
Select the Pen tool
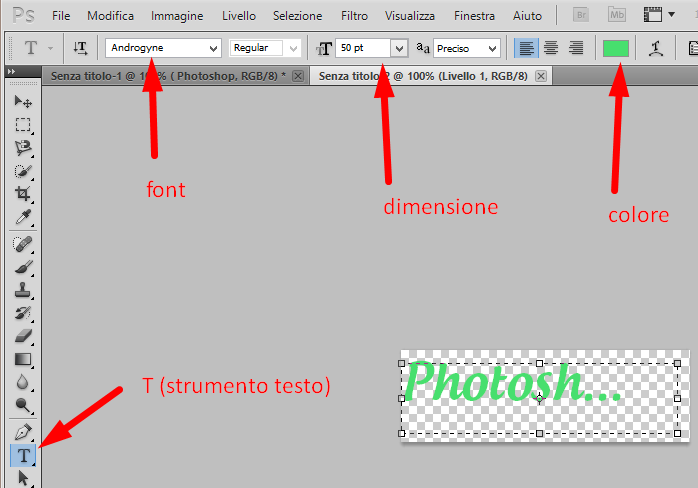(x=23, y=432)
